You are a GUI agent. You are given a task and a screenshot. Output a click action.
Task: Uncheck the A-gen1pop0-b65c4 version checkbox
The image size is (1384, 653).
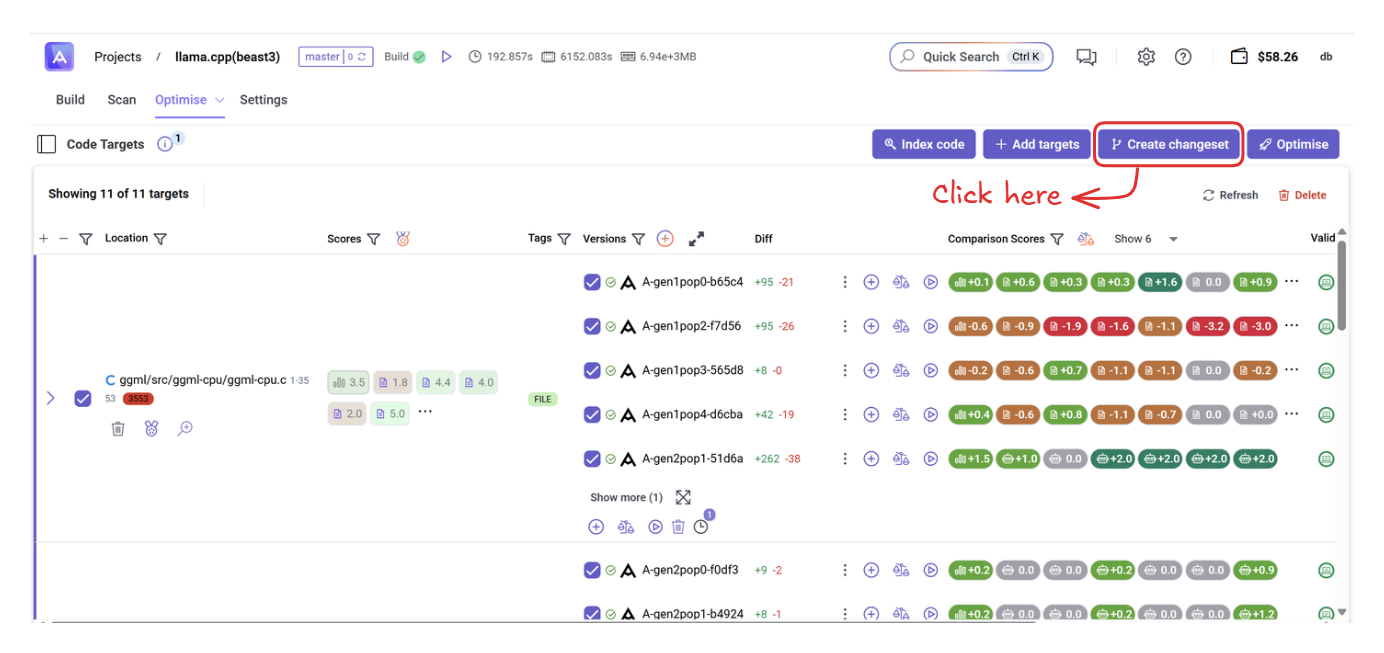pos(592,282)
